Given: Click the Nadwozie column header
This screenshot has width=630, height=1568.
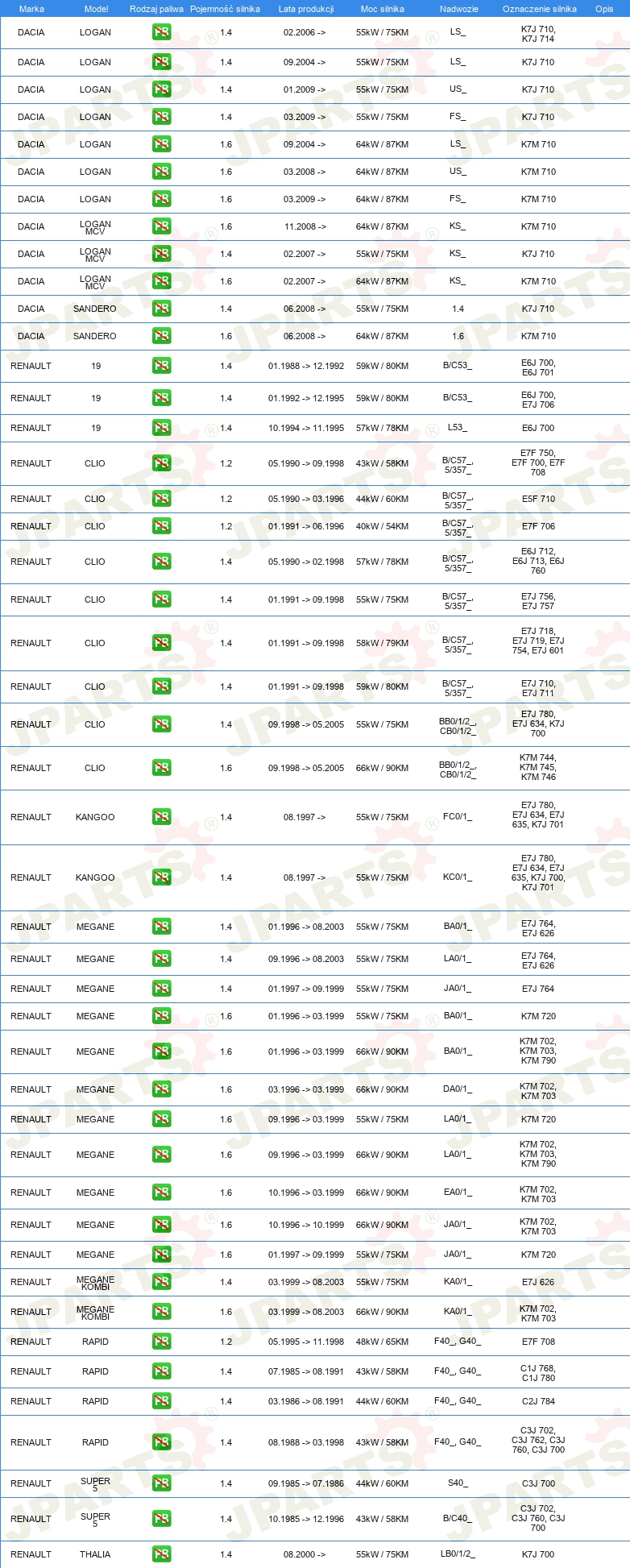Looking at the screenshot, I should (x=458, y=9).
